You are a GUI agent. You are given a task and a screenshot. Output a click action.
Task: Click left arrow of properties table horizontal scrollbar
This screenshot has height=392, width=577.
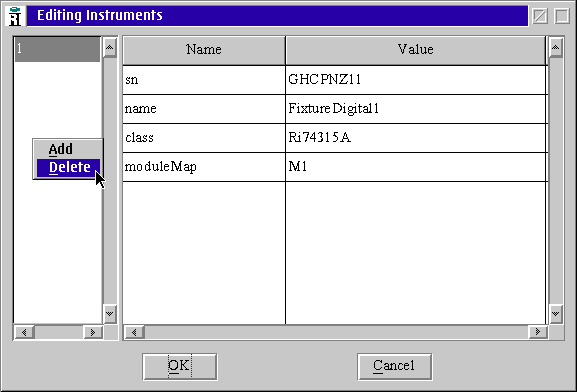tap(134, 332)
